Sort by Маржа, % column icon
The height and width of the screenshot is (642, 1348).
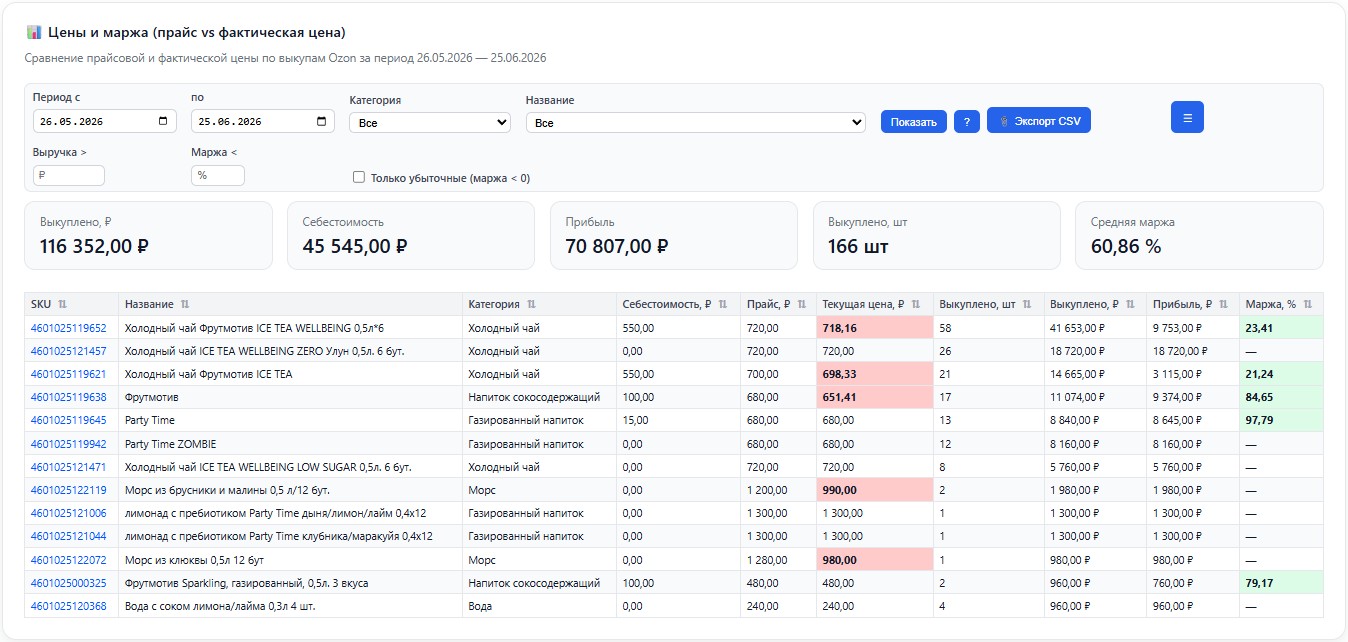[1307, 304]
